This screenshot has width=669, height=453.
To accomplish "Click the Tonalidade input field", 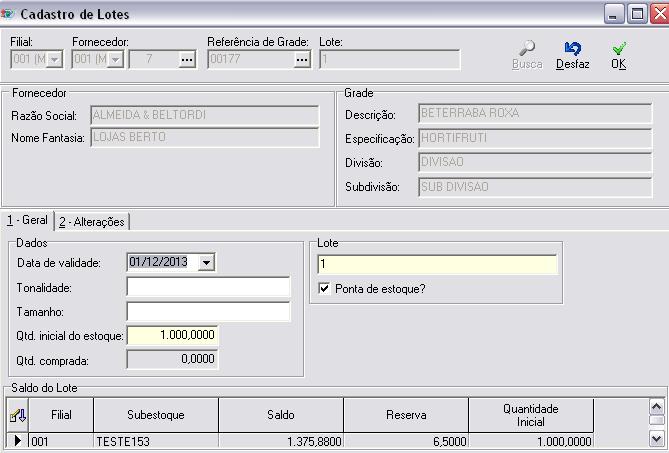I will 208,287.
